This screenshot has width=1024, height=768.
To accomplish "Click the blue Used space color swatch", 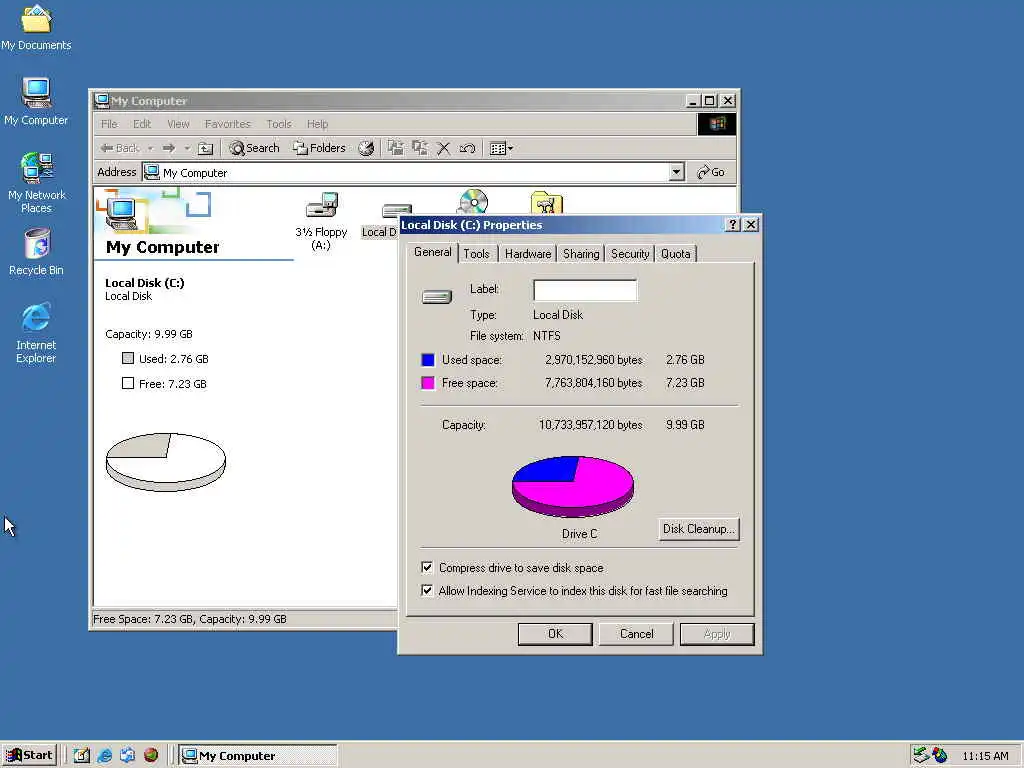I will pyautogui.click(x=428, y=360).
